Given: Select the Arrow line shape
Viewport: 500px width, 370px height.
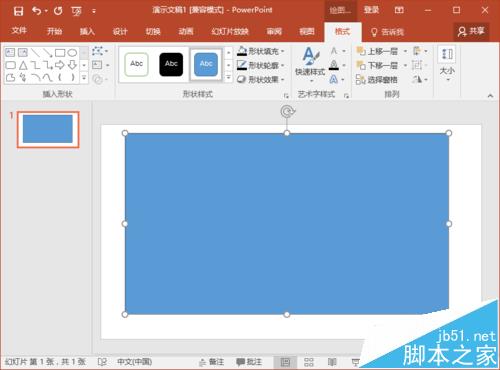Looking at the screenshot, I should click(x=47, y=52).
